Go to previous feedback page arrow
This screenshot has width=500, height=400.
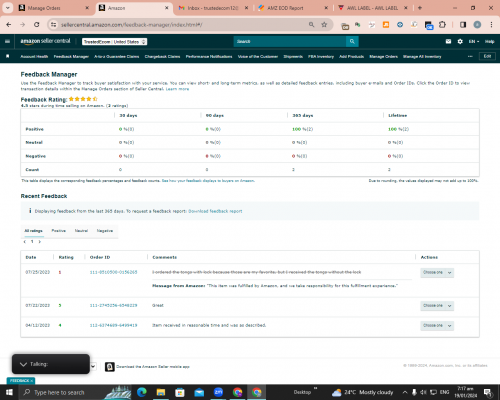[25, 242]
